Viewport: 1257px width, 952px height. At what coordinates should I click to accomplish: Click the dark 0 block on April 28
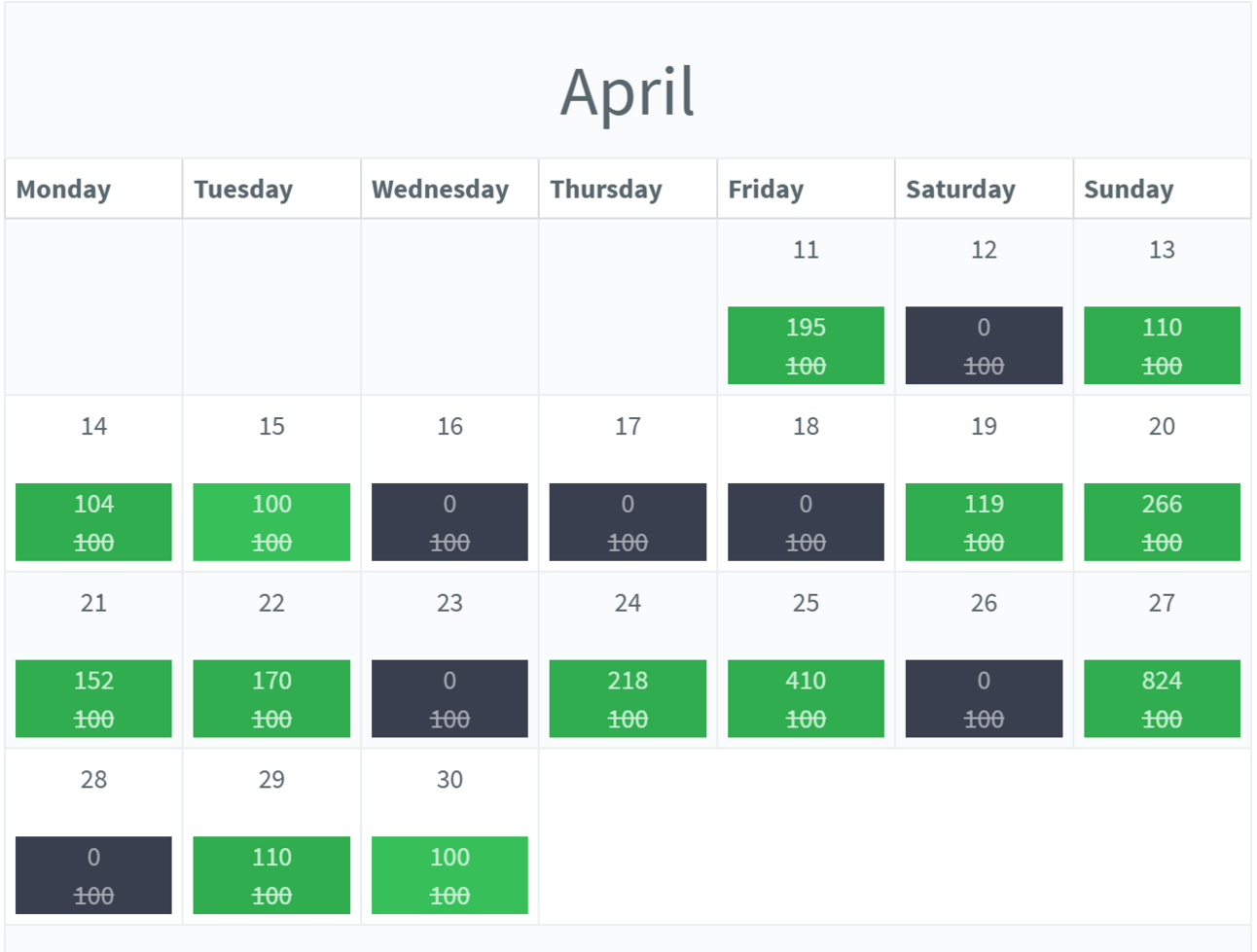pyautogui.click(x=93, y=875)
